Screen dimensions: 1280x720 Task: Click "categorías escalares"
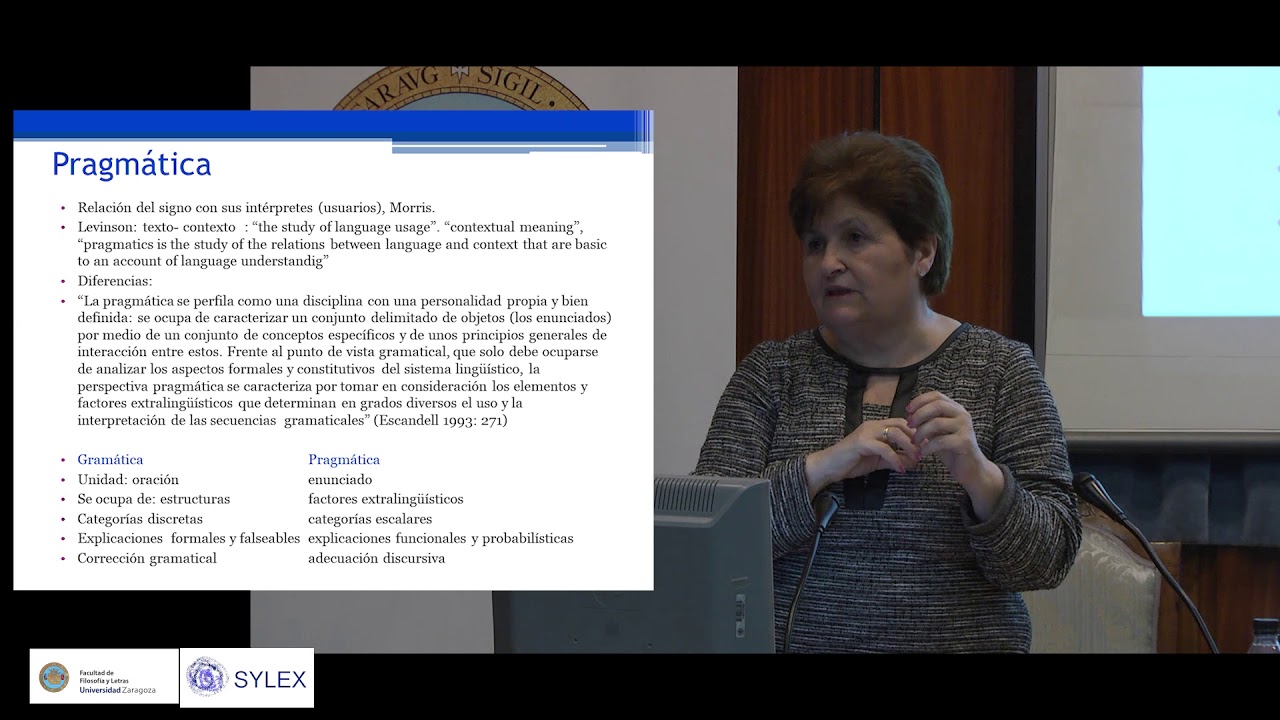coord(370,519)
